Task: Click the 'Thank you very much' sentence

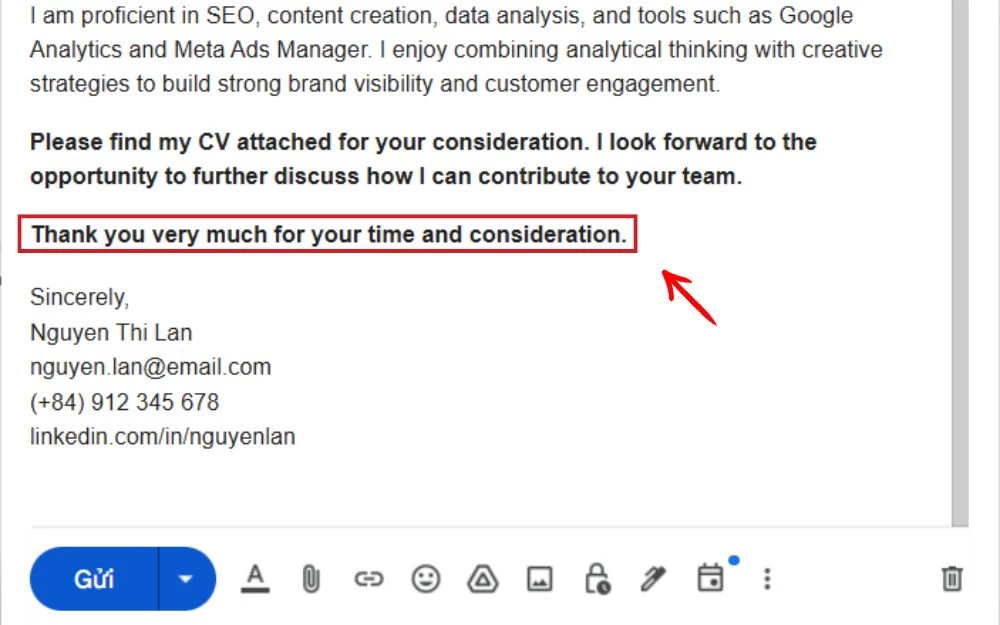Action: tap(329, 235)
